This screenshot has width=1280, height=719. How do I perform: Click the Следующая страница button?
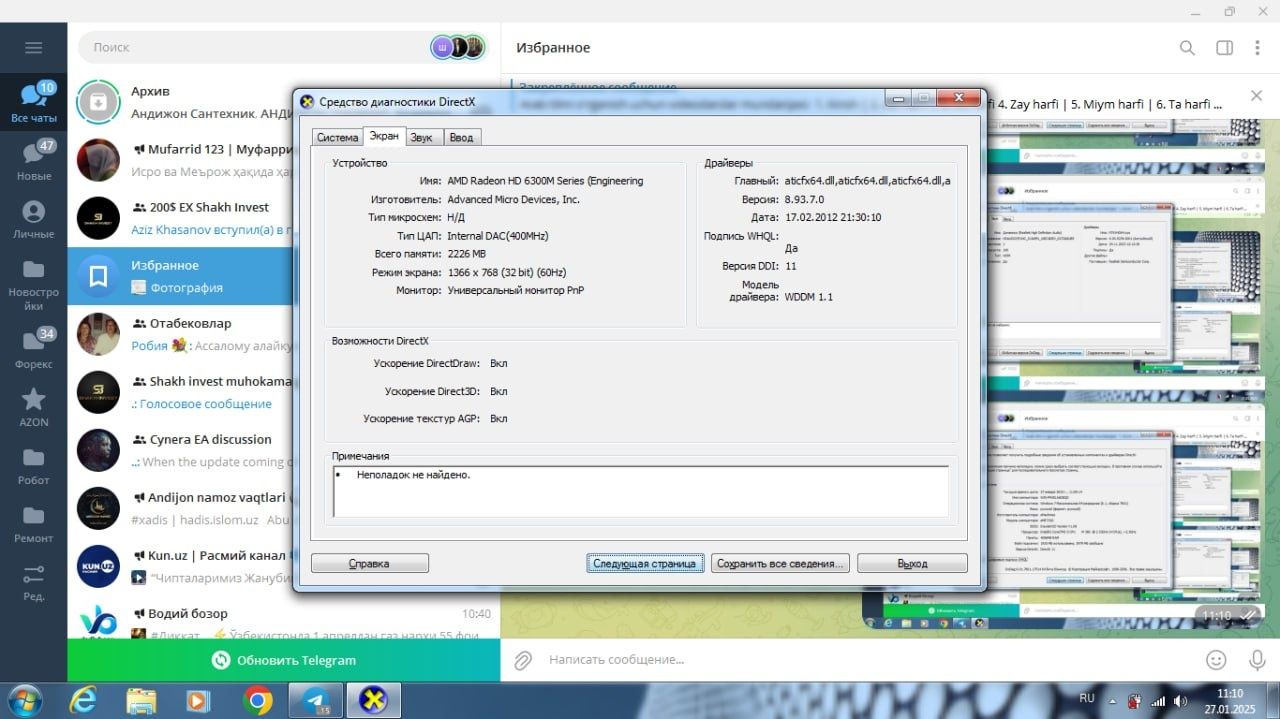click(645, 563)
